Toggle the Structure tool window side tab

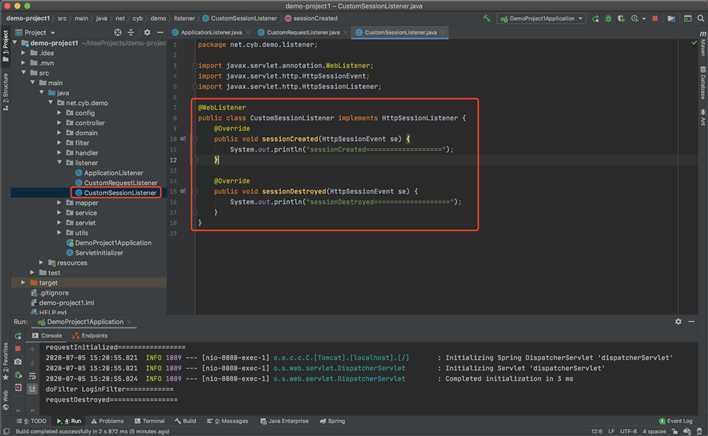[5, 92]
